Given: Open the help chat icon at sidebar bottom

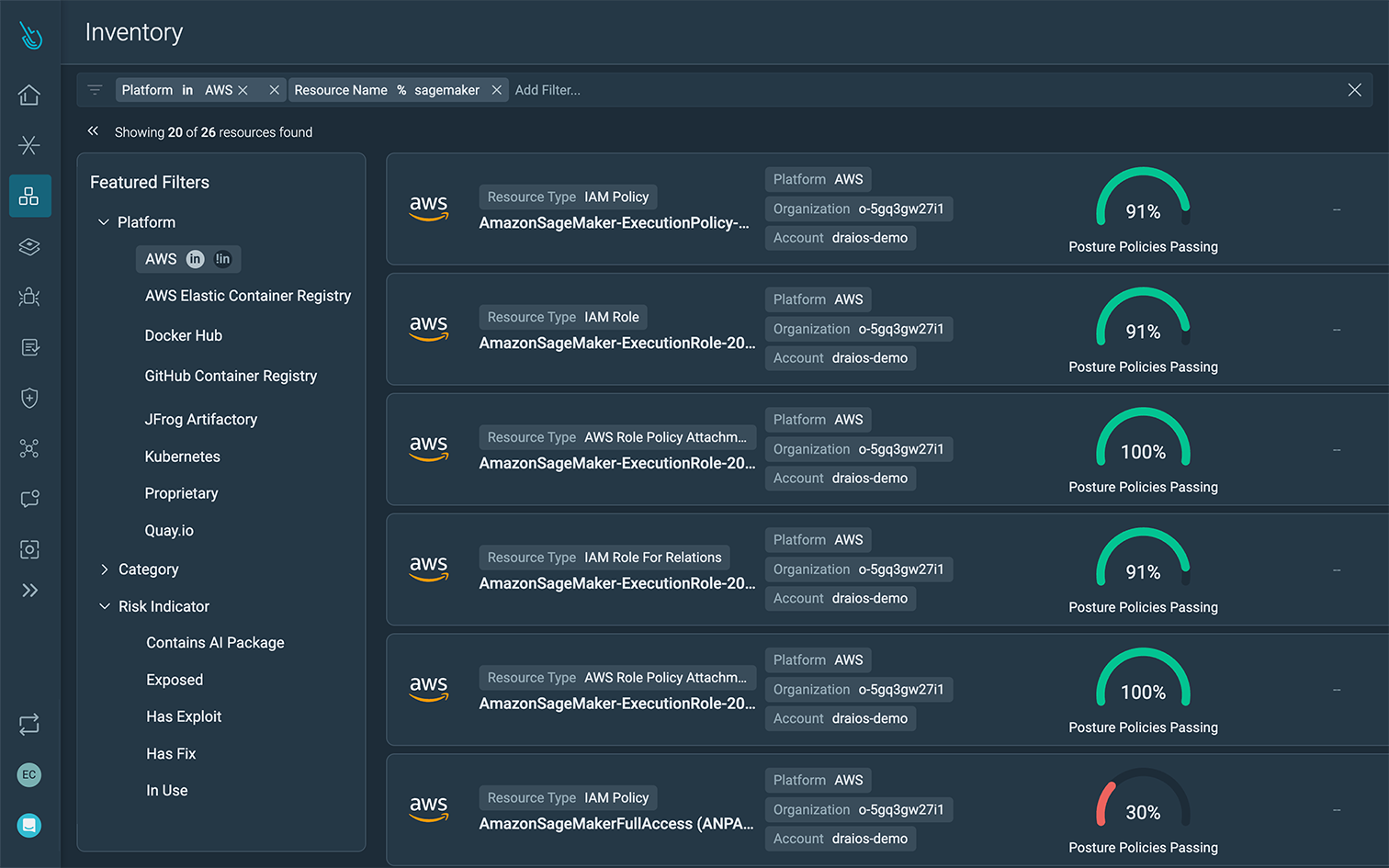Looking at the screenshot, I should [x=29, y=826].
